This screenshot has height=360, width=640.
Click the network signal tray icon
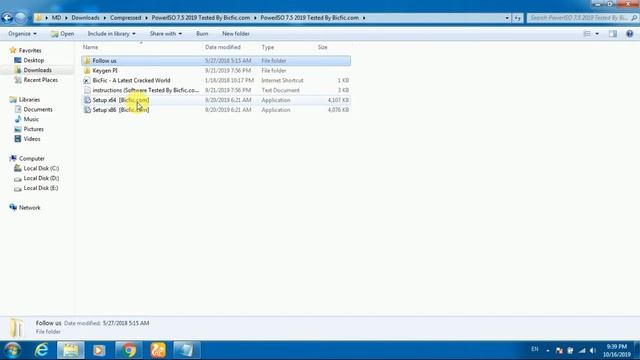coord(582,351)
